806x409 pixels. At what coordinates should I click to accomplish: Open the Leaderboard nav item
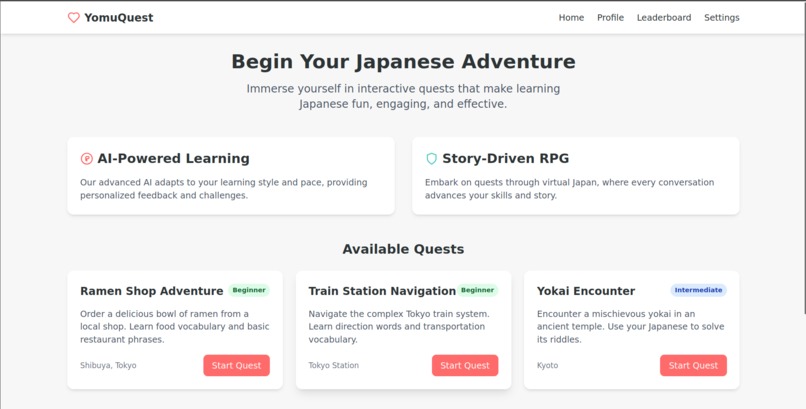pos(664,17)
